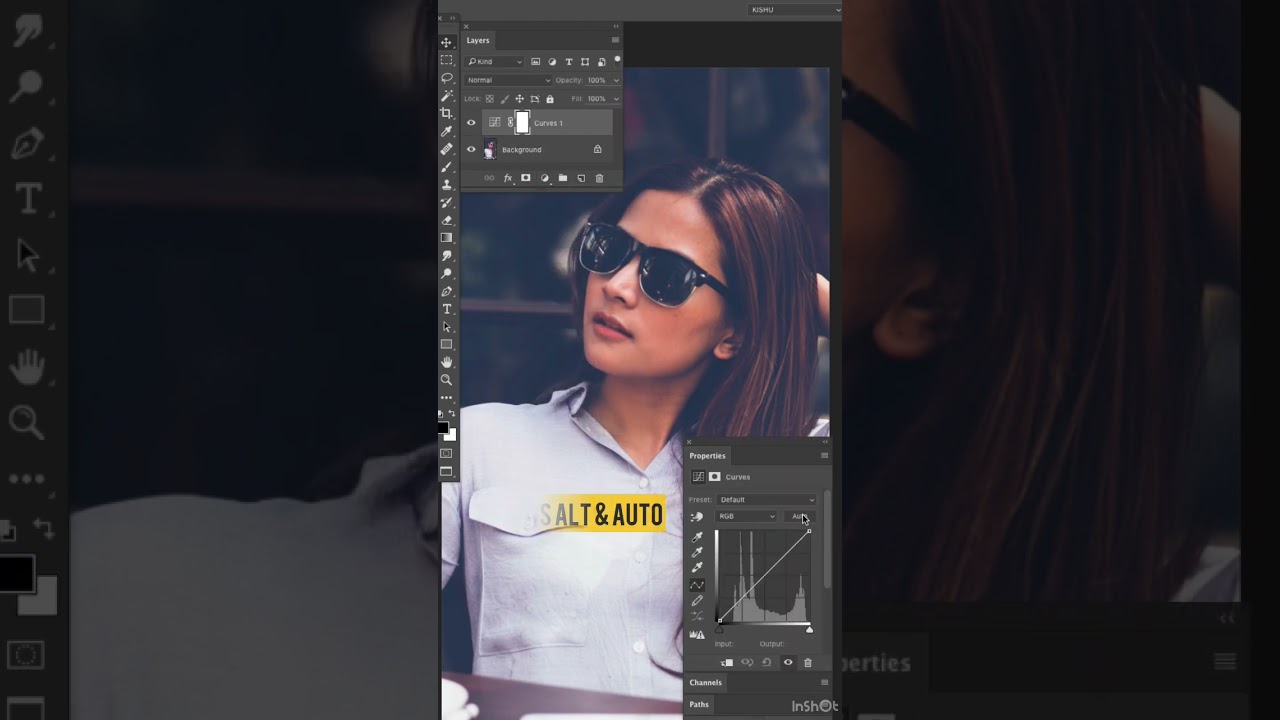Clip the adjustment to the layer below
Screen dimensions: 1280x720
727,662
